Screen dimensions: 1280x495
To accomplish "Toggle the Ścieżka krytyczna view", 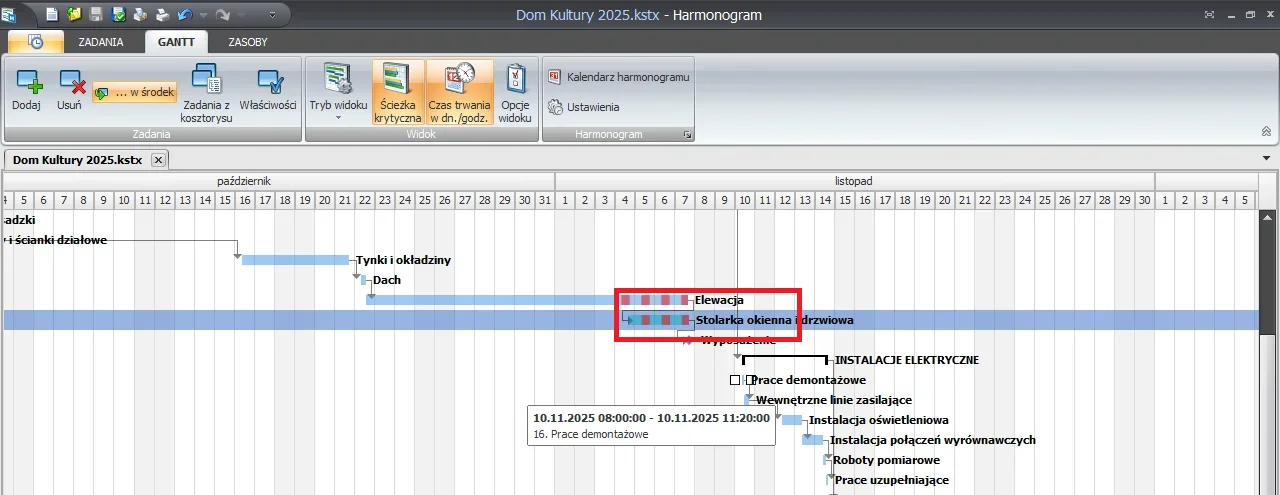I will [399, 92].
